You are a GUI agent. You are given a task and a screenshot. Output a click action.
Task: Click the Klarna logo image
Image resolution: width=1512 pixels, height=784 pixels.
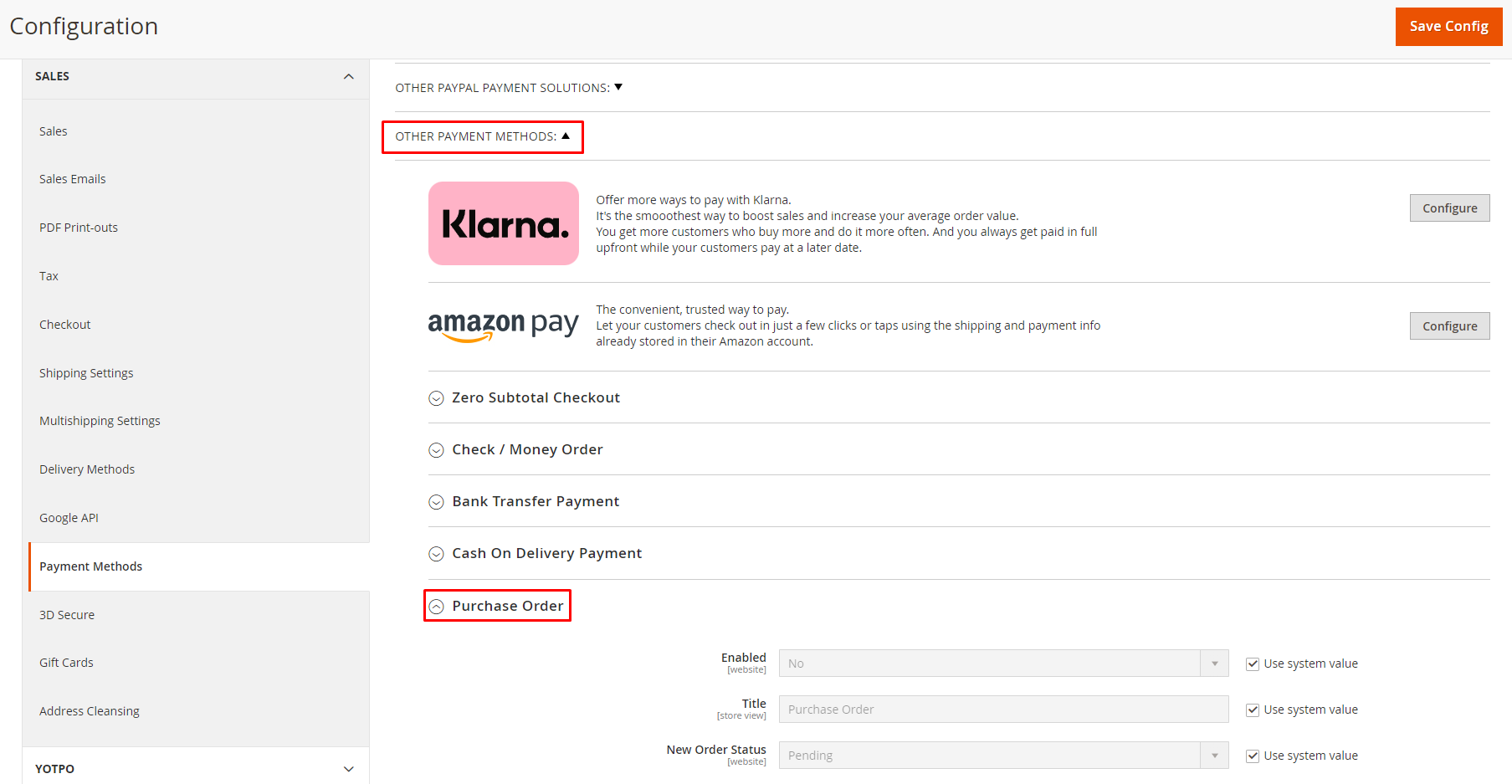pos(504,223)
